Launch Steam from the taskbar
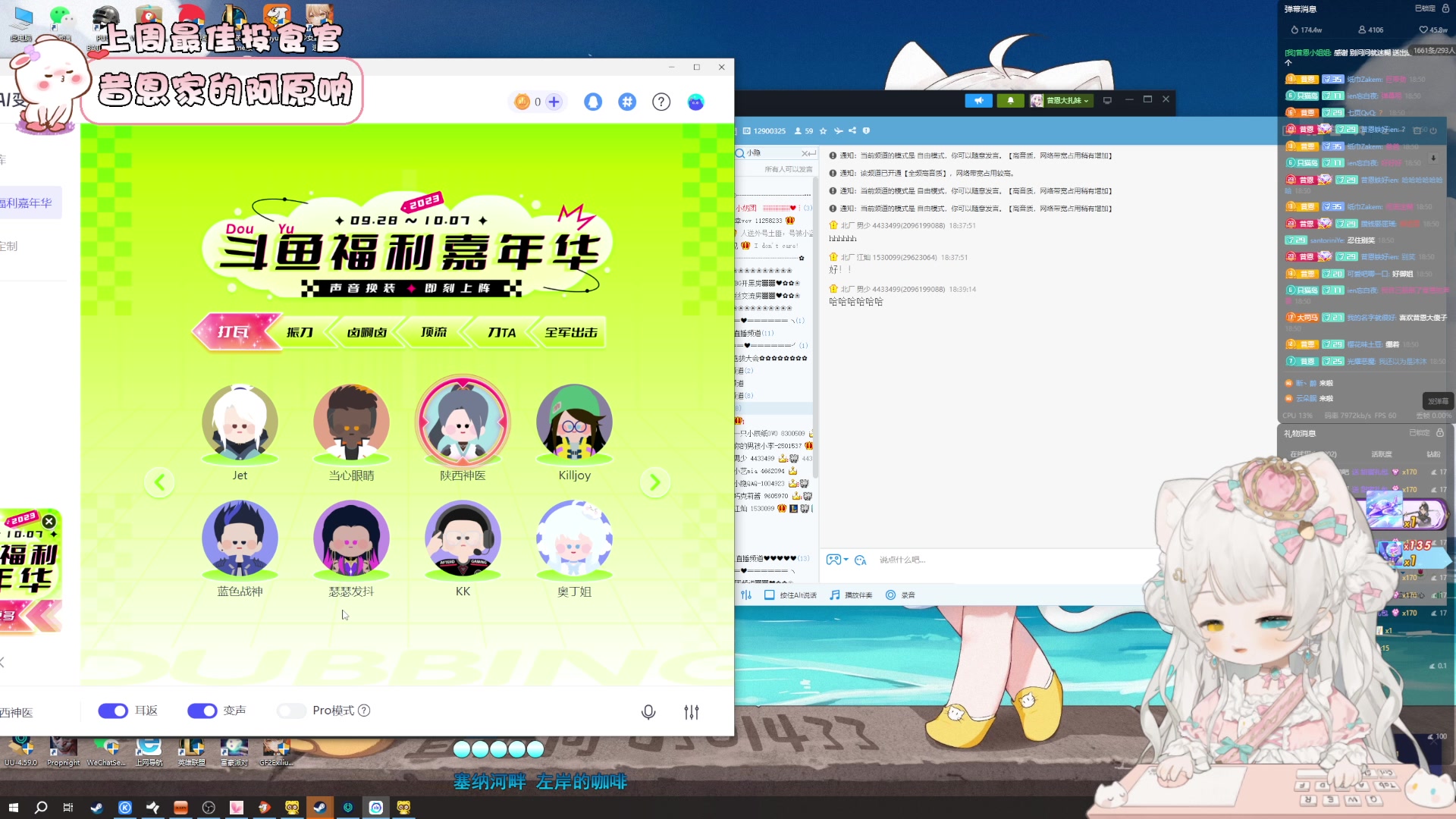1456x819 pixels. tap(96, 808)
